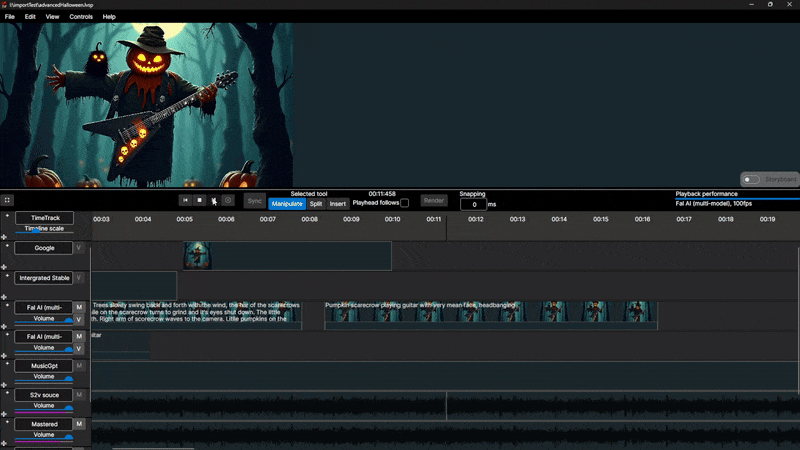
Task: Open the Controls menu
Action: tap(81, 17)
